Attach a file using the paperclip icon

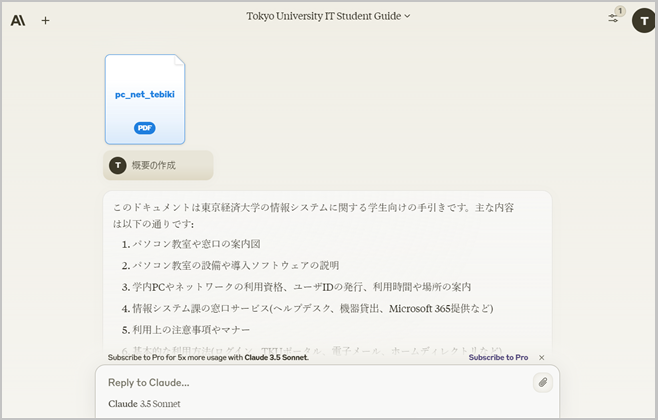[542, 382]
